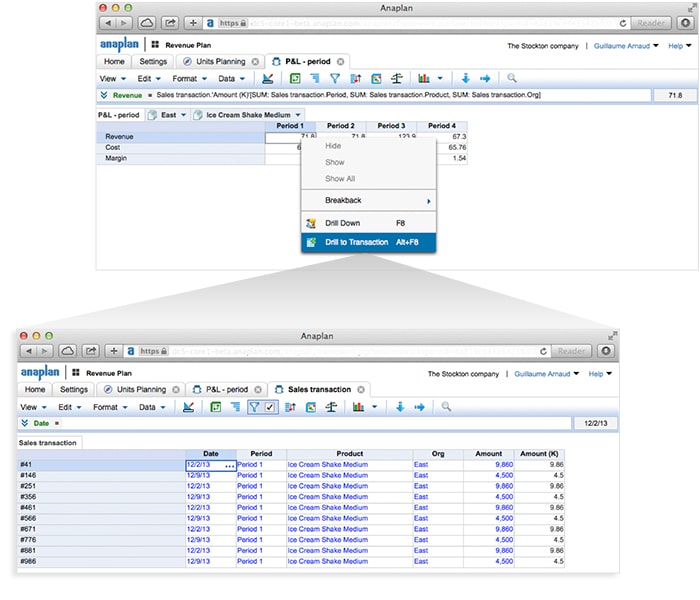The width and height of the screenshot is (700, 600).
Task: Select the Product column header
Action: [x=350, y=454]
